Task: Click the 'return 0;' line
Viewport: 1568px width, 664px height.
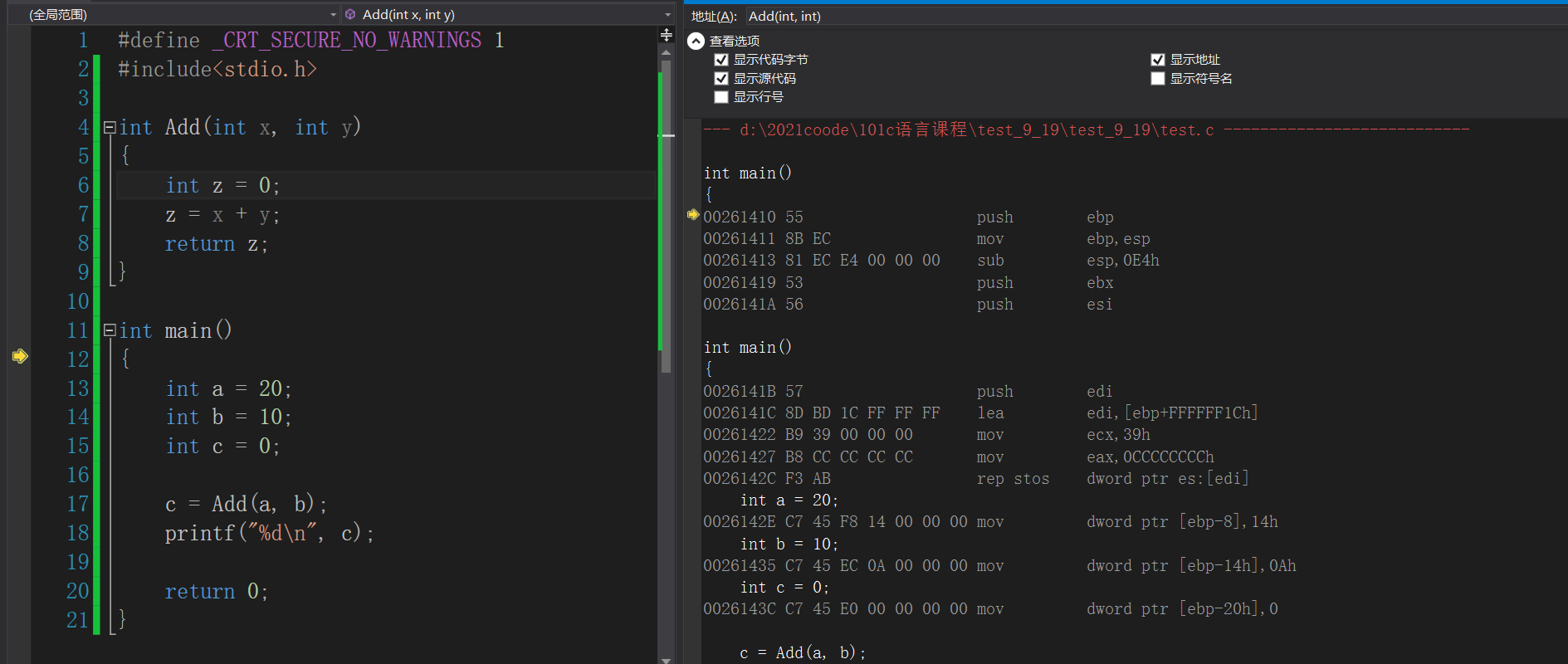Action: (216, 591)
